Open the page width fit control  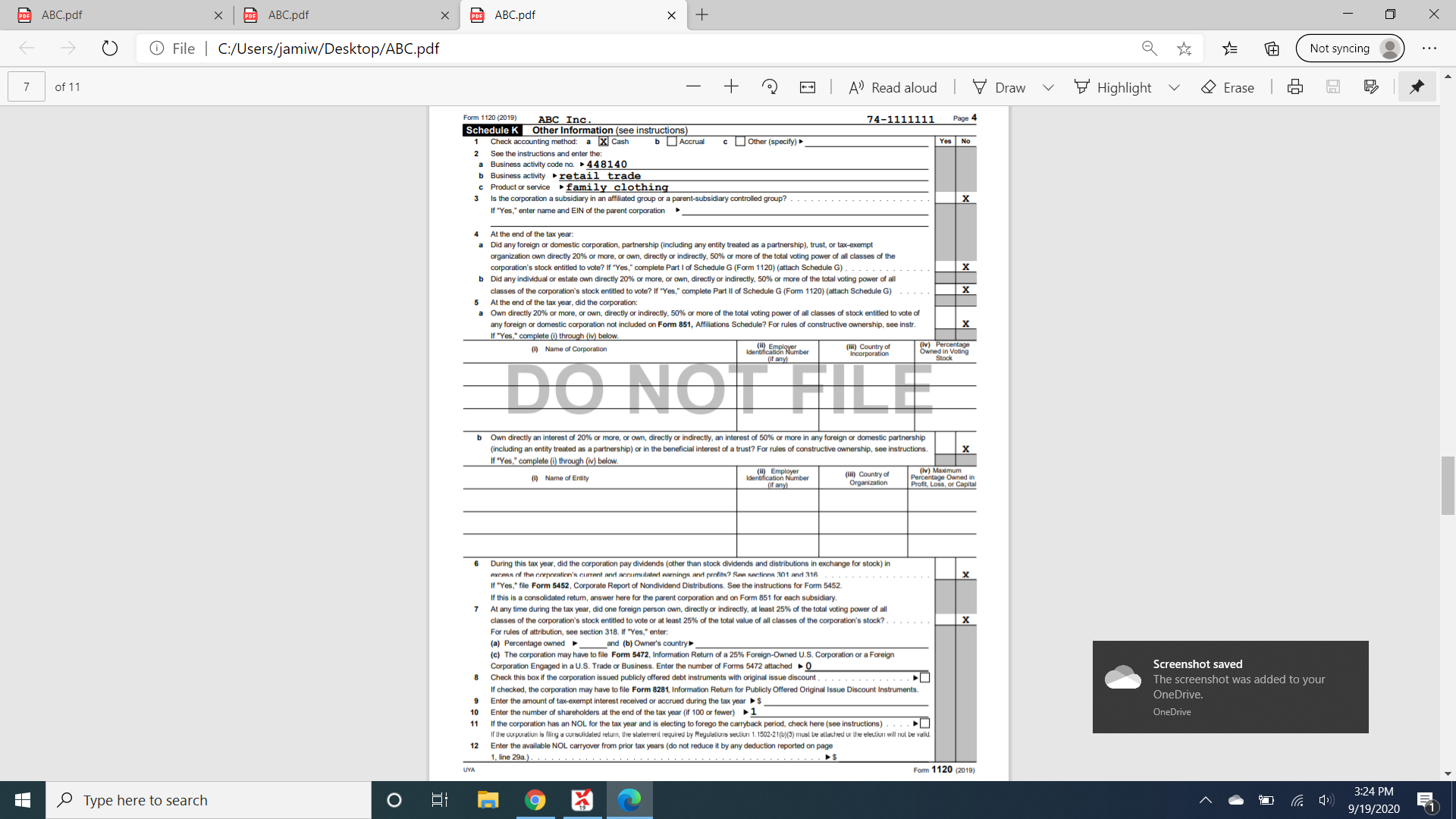pos(807,86)
